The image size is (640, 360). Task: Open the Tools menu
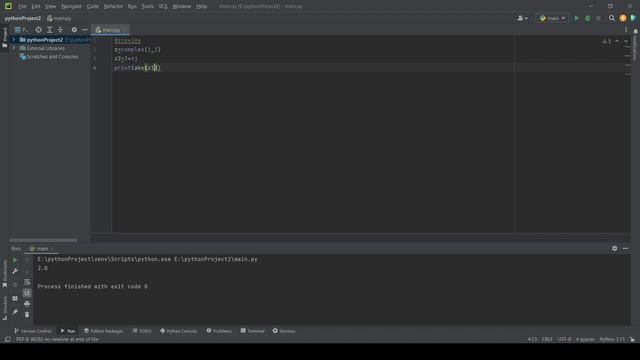[x=147, y=7]
